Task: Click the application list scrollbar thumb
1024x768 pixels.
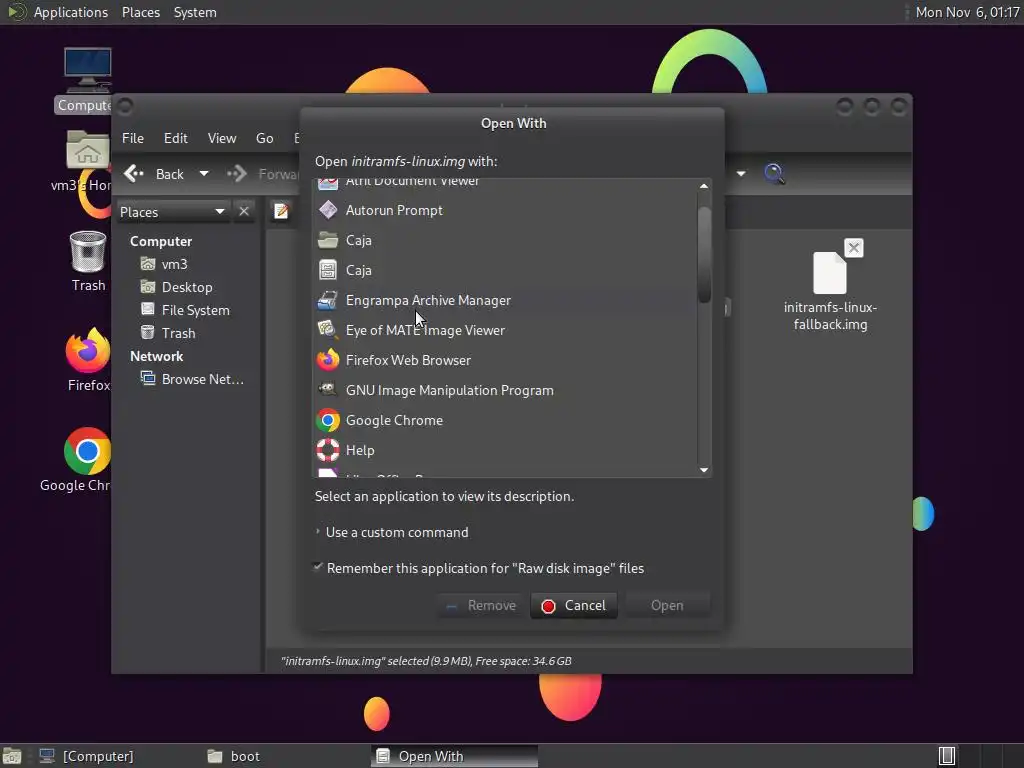Action: click(704, 255)
